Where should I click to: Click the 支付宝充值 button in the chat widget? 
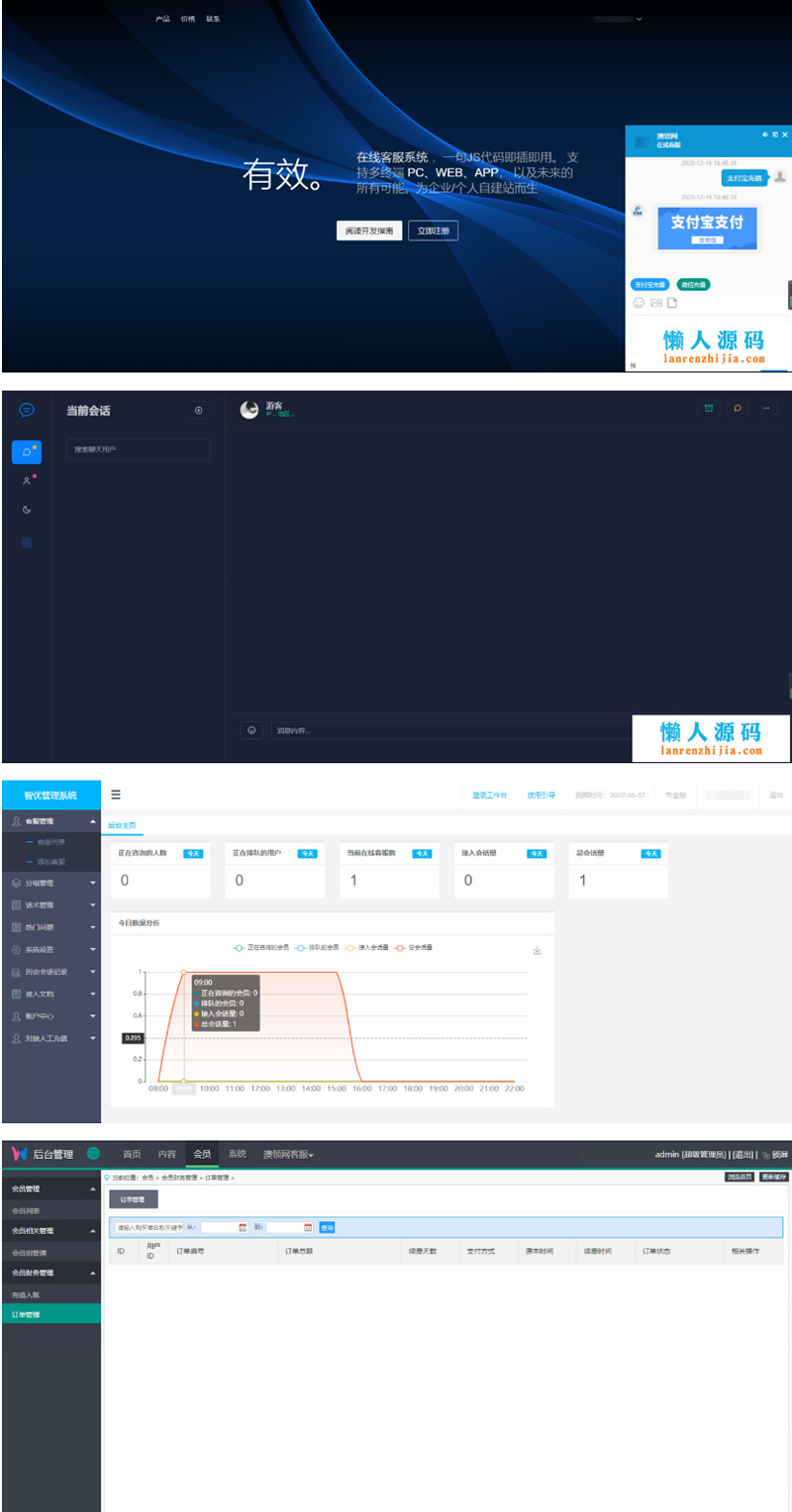click(649, 284)
